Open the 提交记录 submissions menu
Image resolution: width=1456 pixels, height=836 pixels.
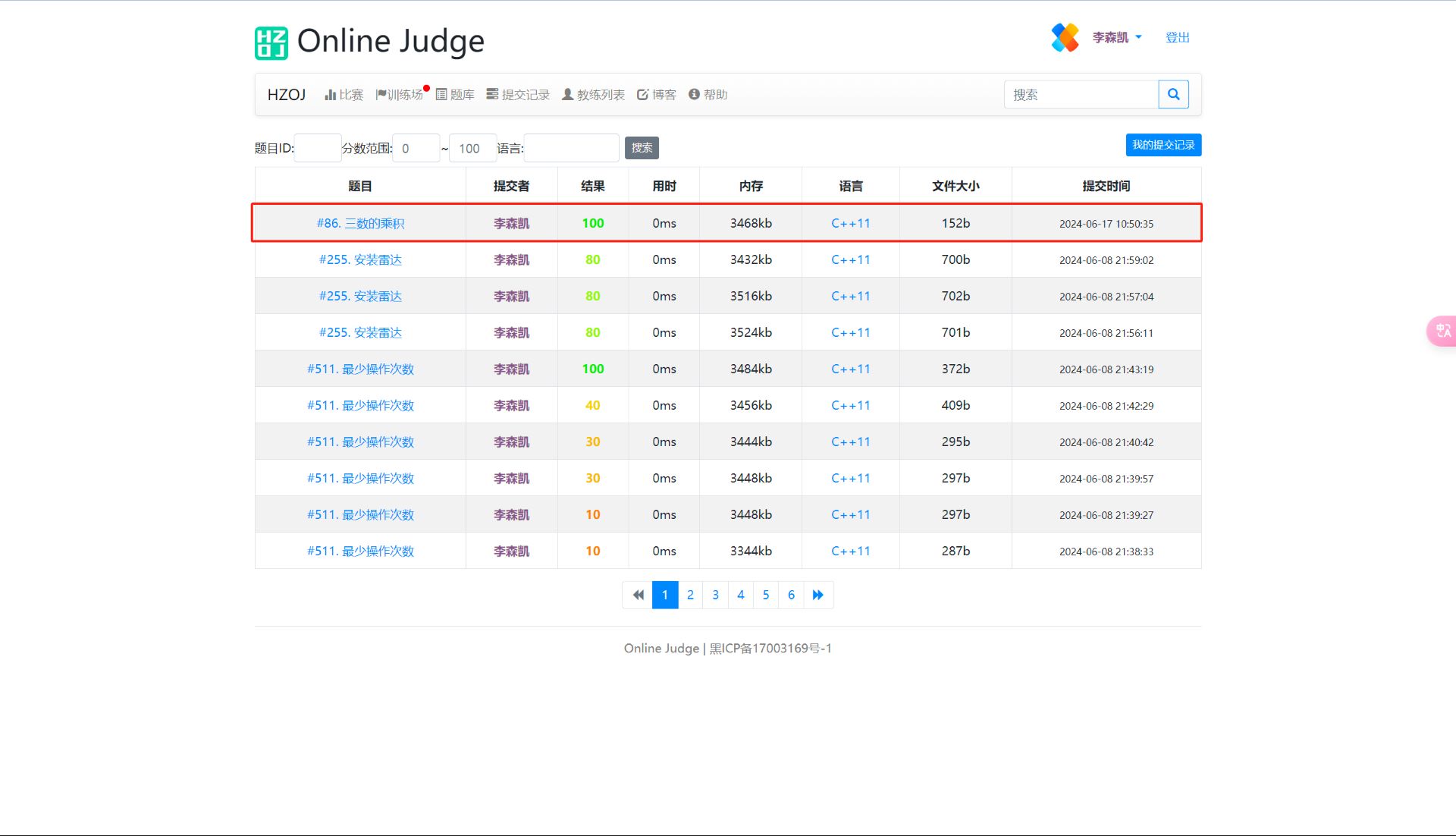518,95
